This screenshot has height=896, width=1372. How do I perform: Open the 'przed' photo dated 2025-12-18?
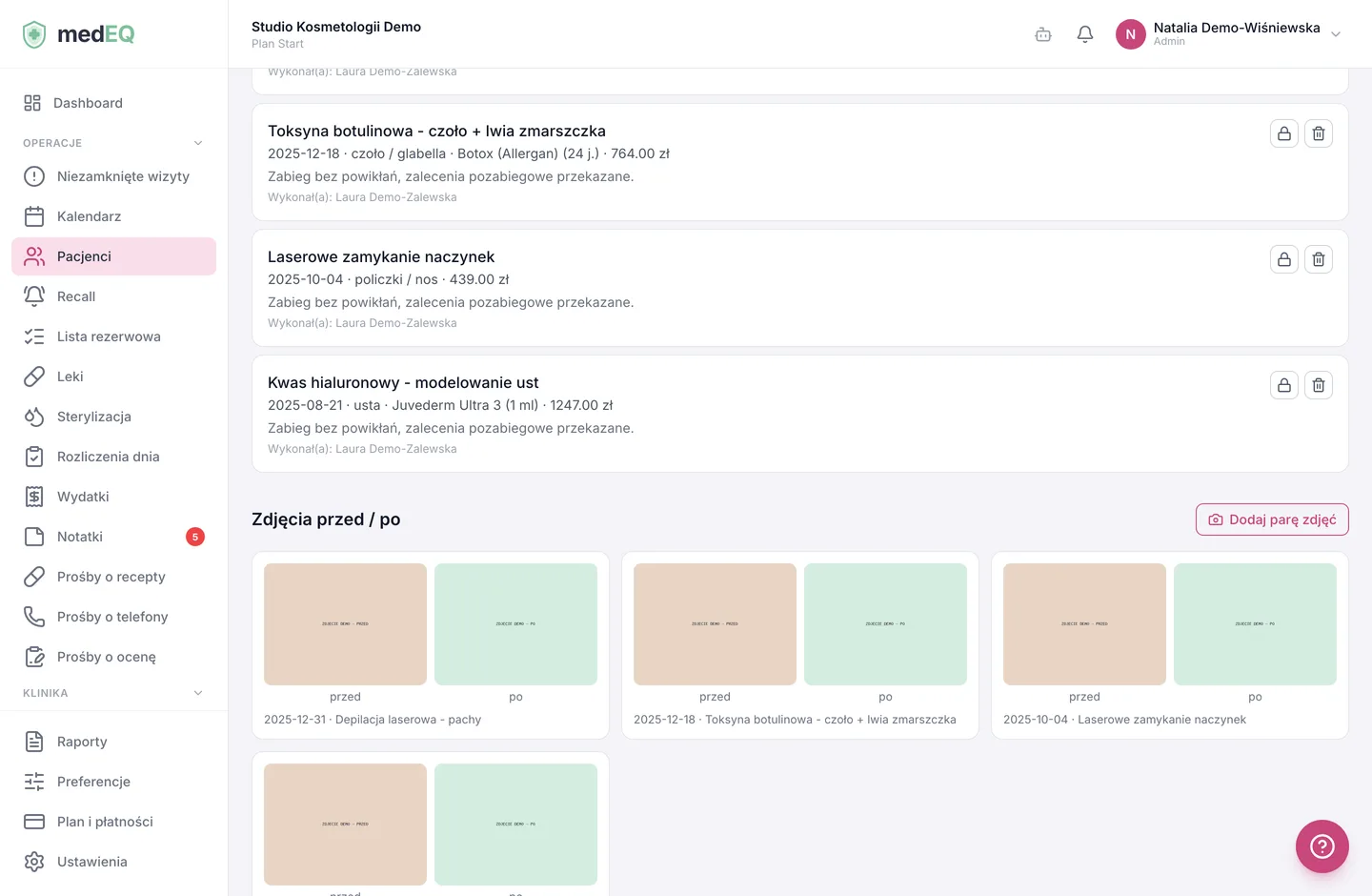tap(715, 624)
